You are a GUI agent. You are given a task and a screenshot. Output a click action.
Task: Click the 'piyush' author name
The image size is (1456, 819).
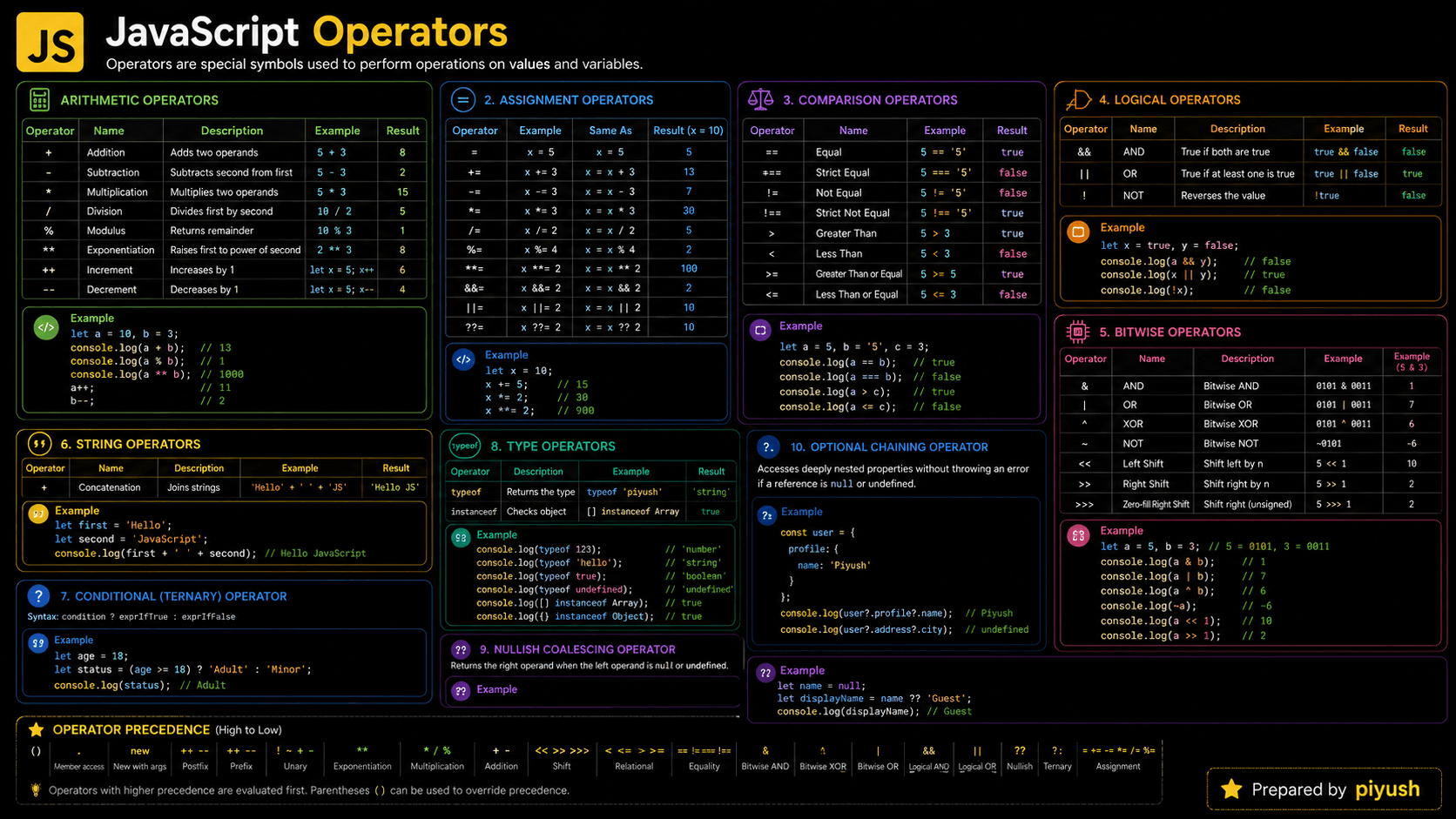click(1387, 789)
